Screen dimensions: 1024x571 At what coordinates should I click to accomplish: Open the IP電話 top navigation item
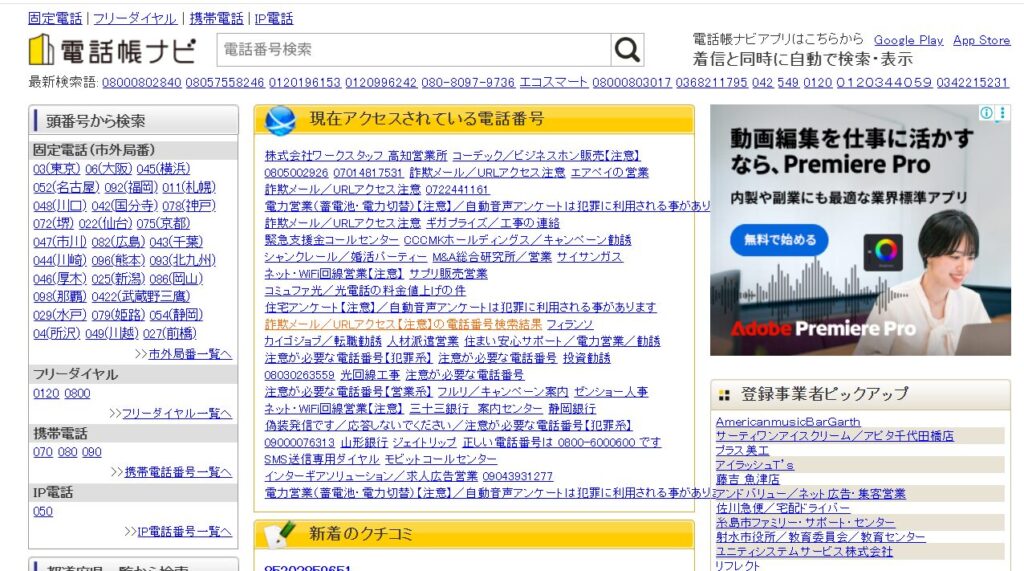(274, 19)
